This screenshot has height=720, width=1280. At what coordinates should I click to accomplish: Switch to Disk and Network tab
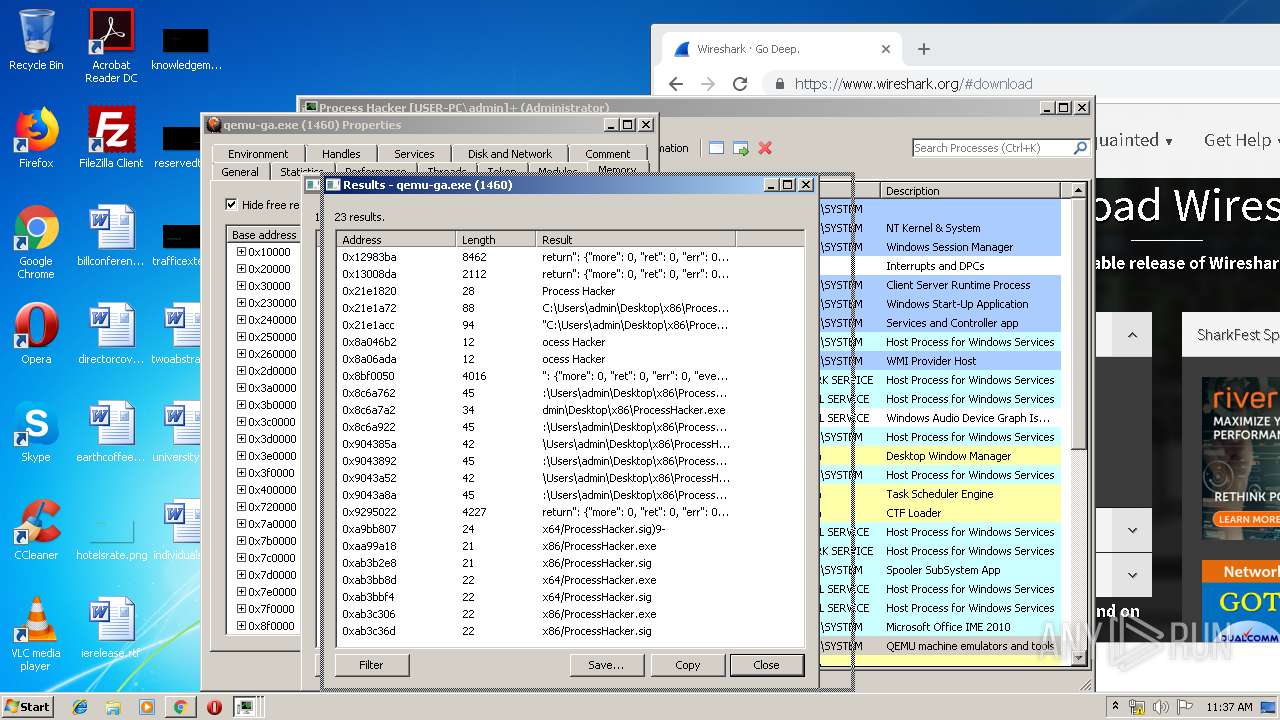[x=510, y=154]
